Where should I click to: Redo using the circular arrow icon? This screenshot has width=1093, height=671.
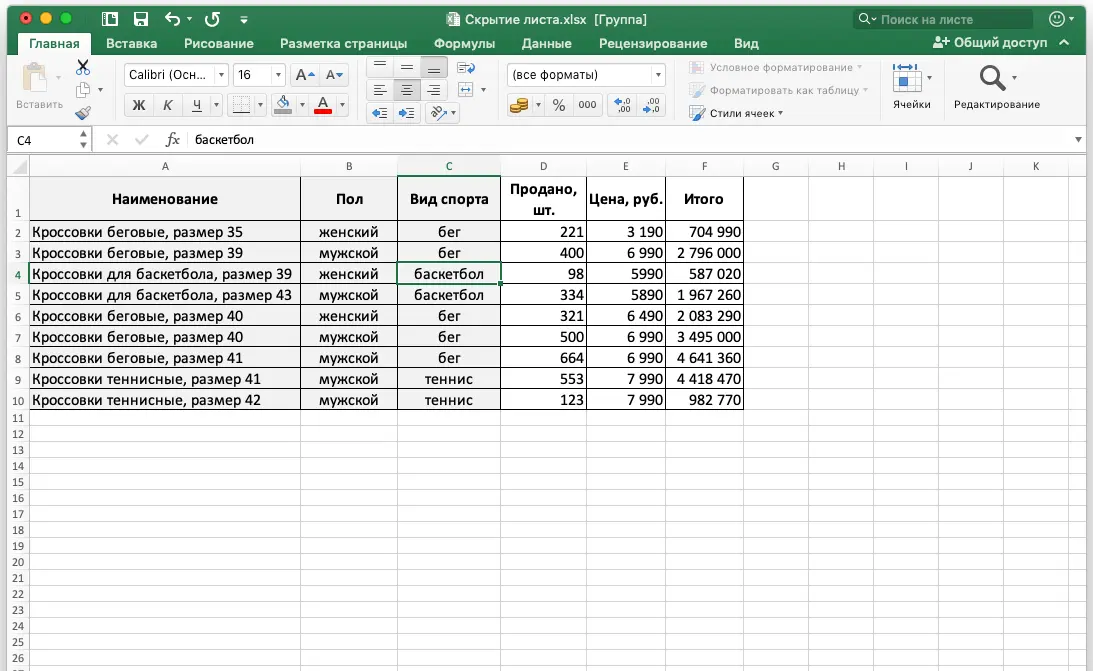coord(213,20)
